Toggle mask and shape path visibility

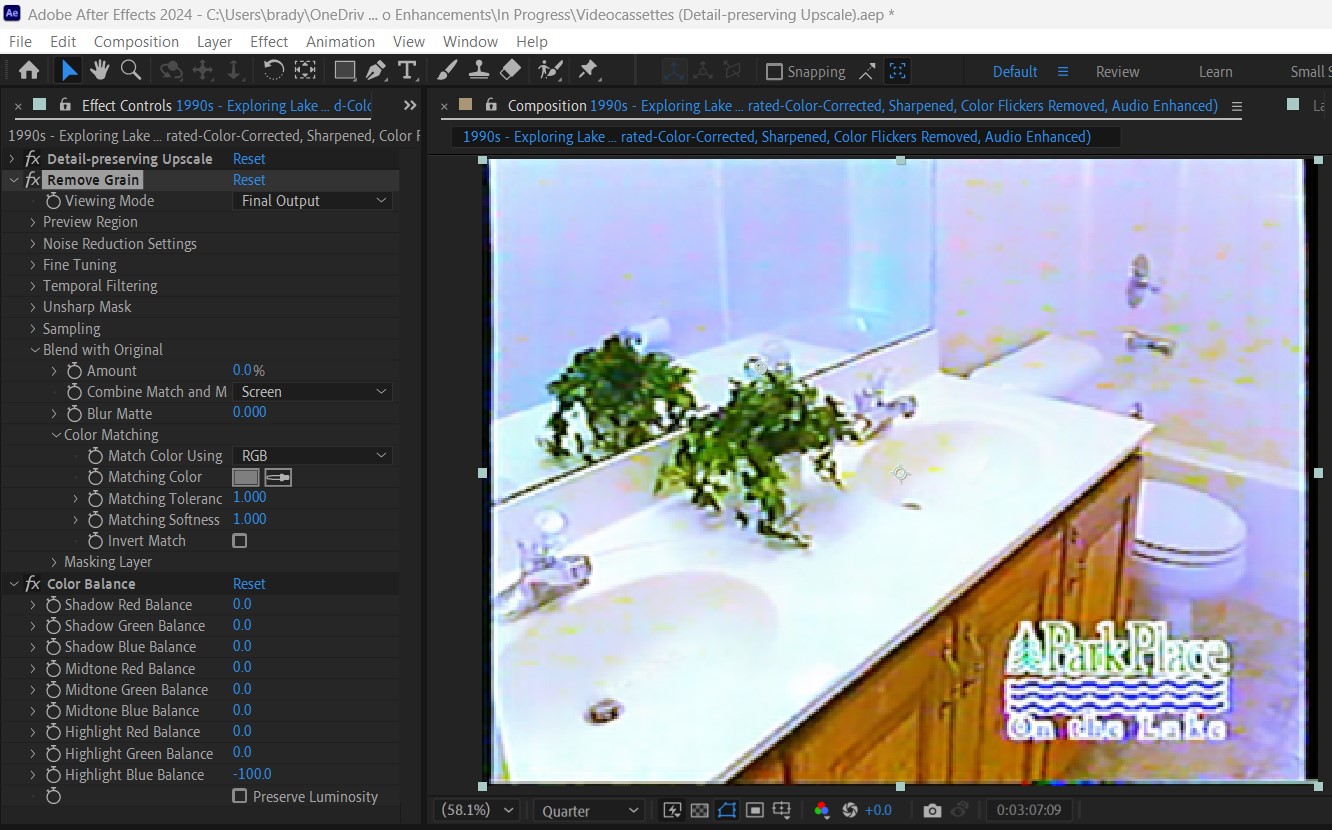click(727, 810)
